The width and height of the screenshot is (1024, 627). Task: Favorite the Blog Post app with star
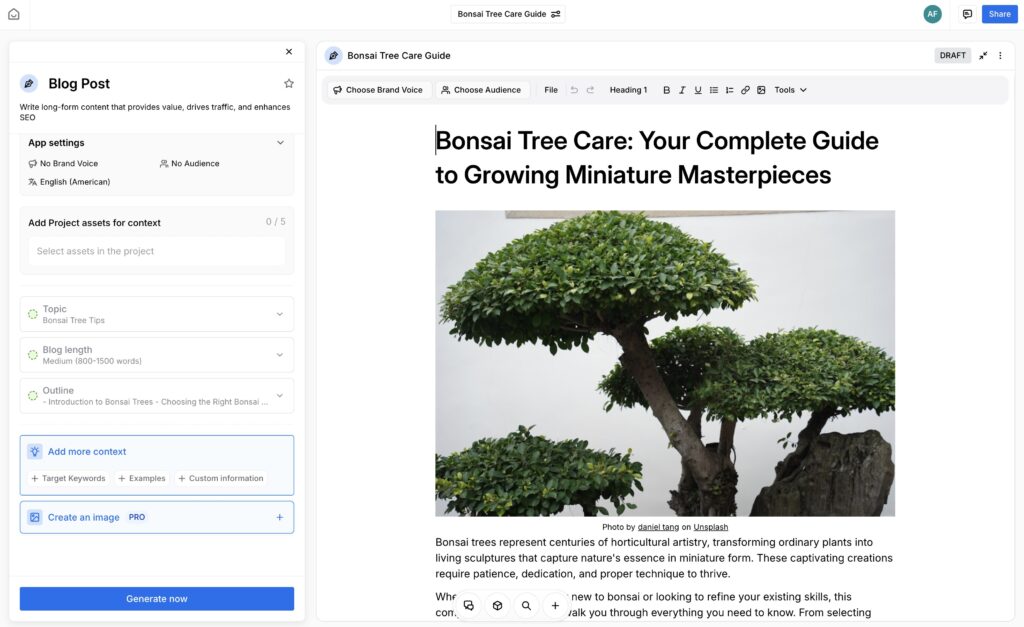point(289,83)
